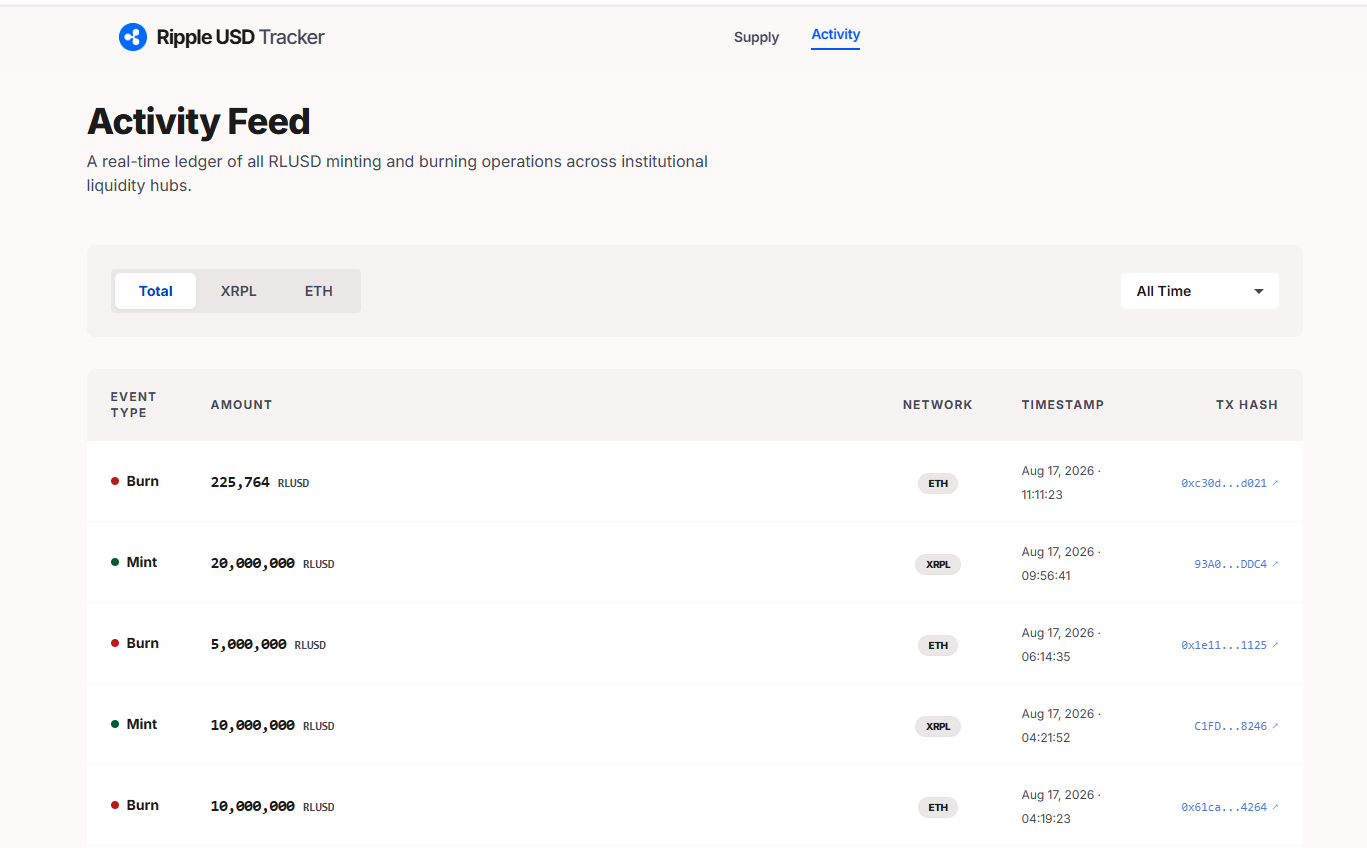Click the 5,000,000 RLUSD amount

click(268, 644)
